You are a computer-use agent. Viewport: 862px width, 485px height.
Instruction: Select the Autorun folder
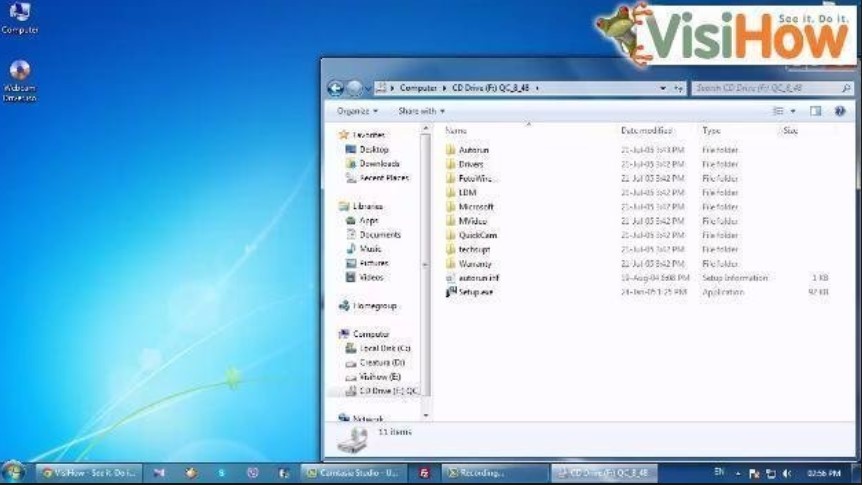click(x=467, y=150)
